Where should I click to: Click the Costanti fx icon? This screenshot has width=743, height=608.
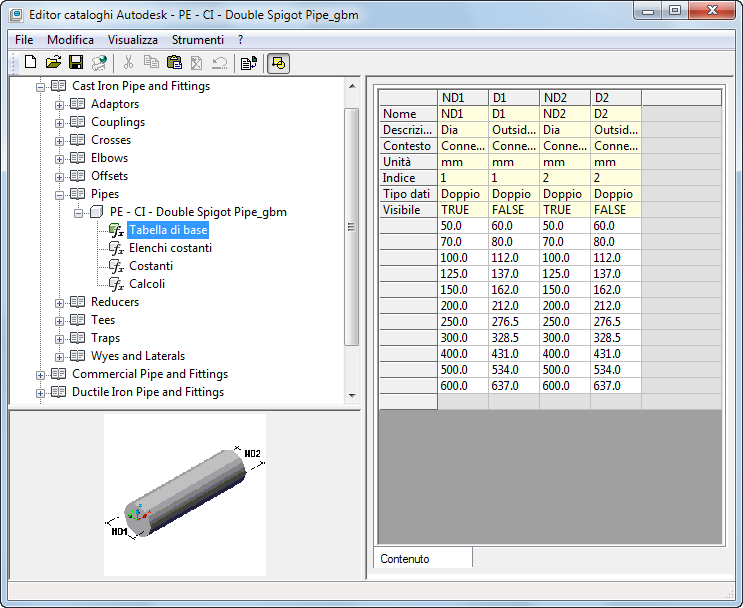click(x=117, y=267)
